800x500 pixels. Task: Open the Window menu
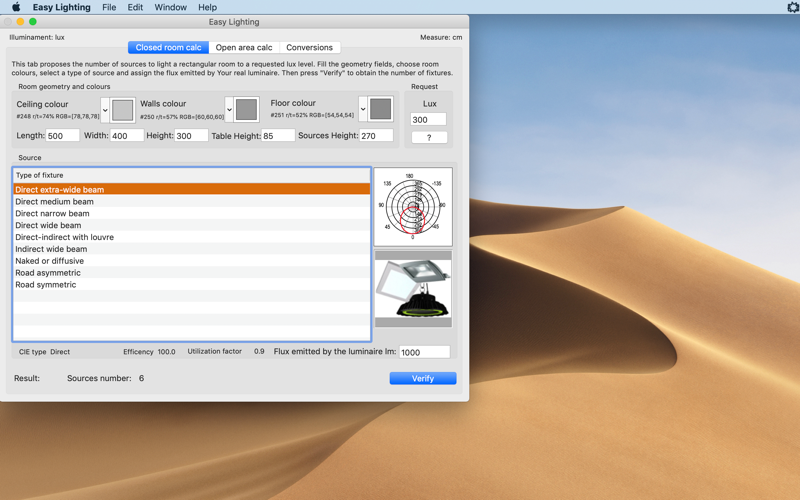click(x=170, y=7)
